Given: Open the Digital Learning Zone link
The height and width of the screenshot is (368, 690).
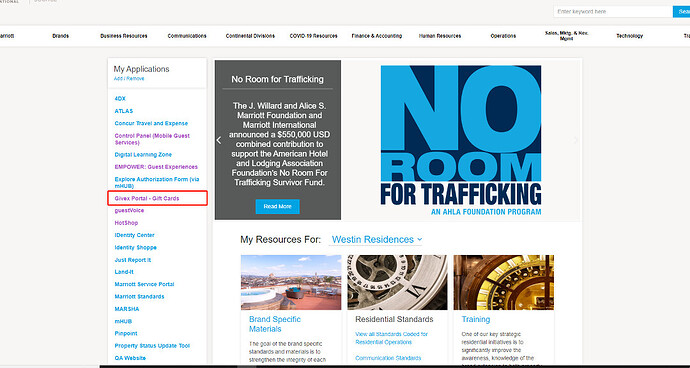Looking at the screenshot, I should click(x=143, y=155).
